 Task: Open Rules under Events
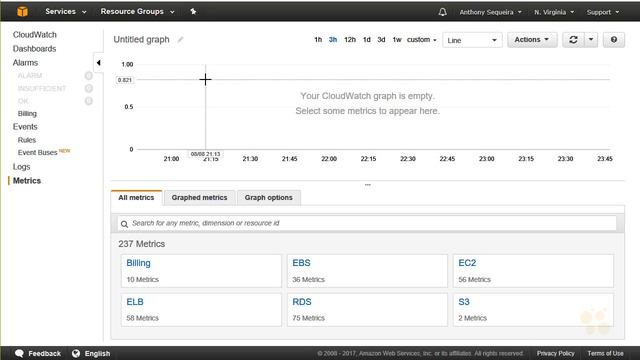pos(27,140)
